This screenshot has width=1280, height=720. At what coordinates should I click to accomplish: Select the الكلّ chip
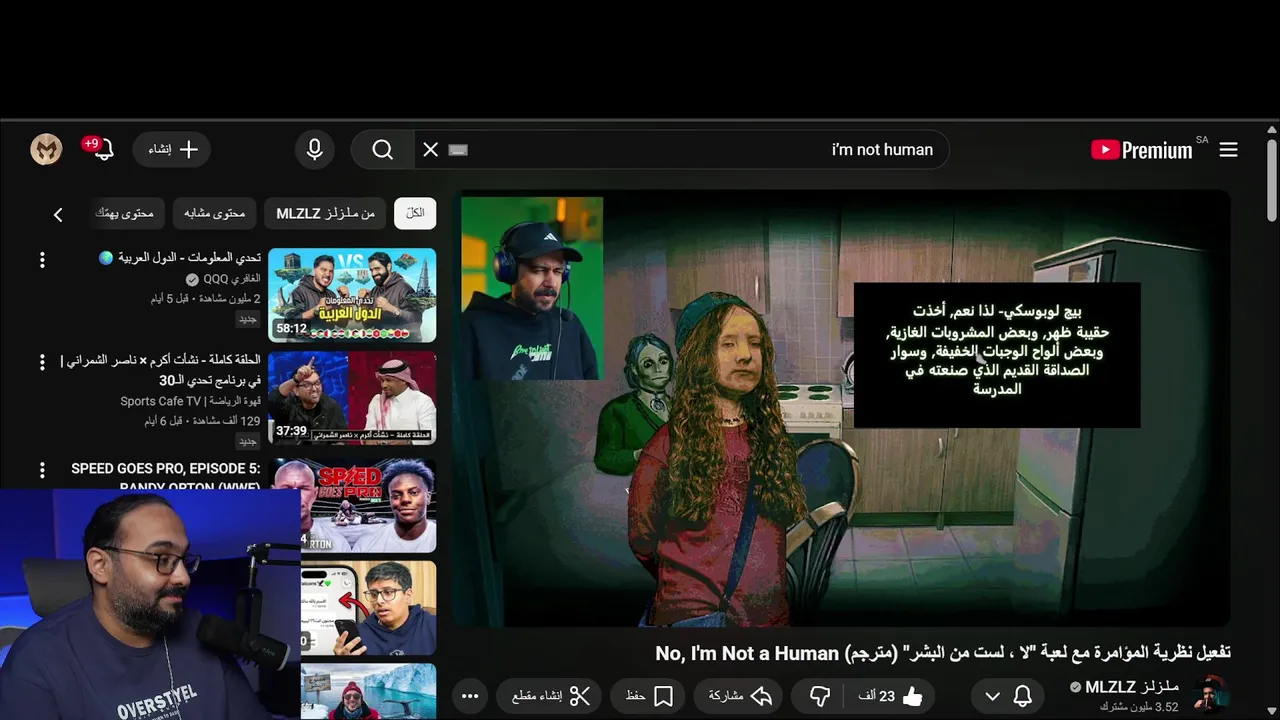[x=415, y=213]
